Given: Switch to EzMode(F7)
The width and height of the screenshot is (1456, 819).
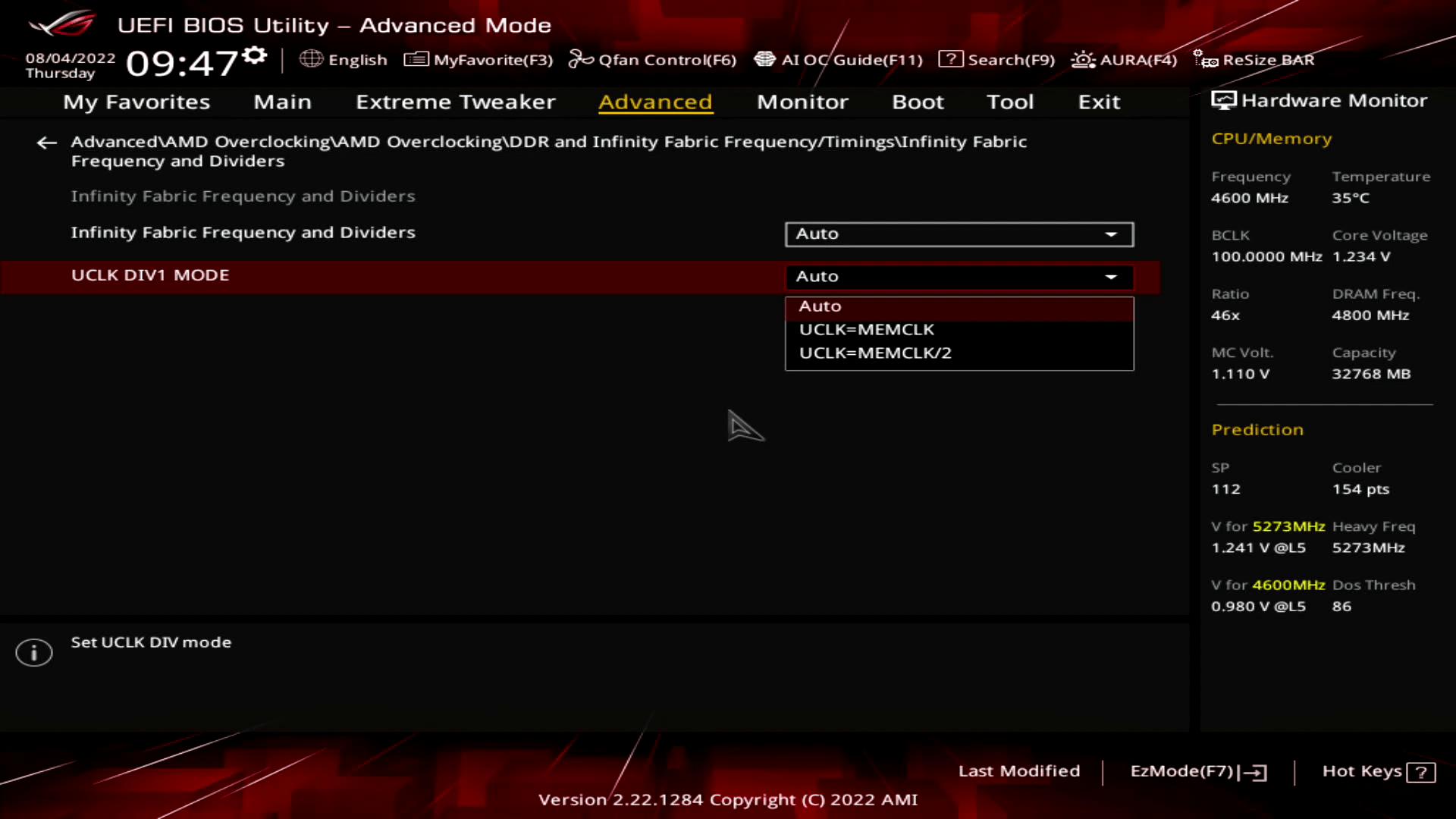Looking at the screenshot, I should click(x=1198, y=772).
